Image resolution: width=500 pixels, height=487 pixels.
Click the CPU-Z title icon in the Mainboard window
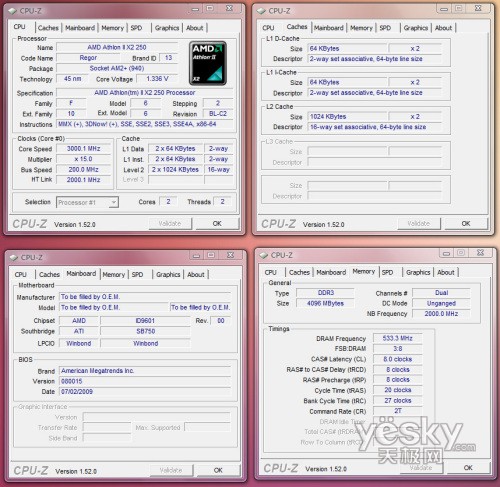point(14,258)
